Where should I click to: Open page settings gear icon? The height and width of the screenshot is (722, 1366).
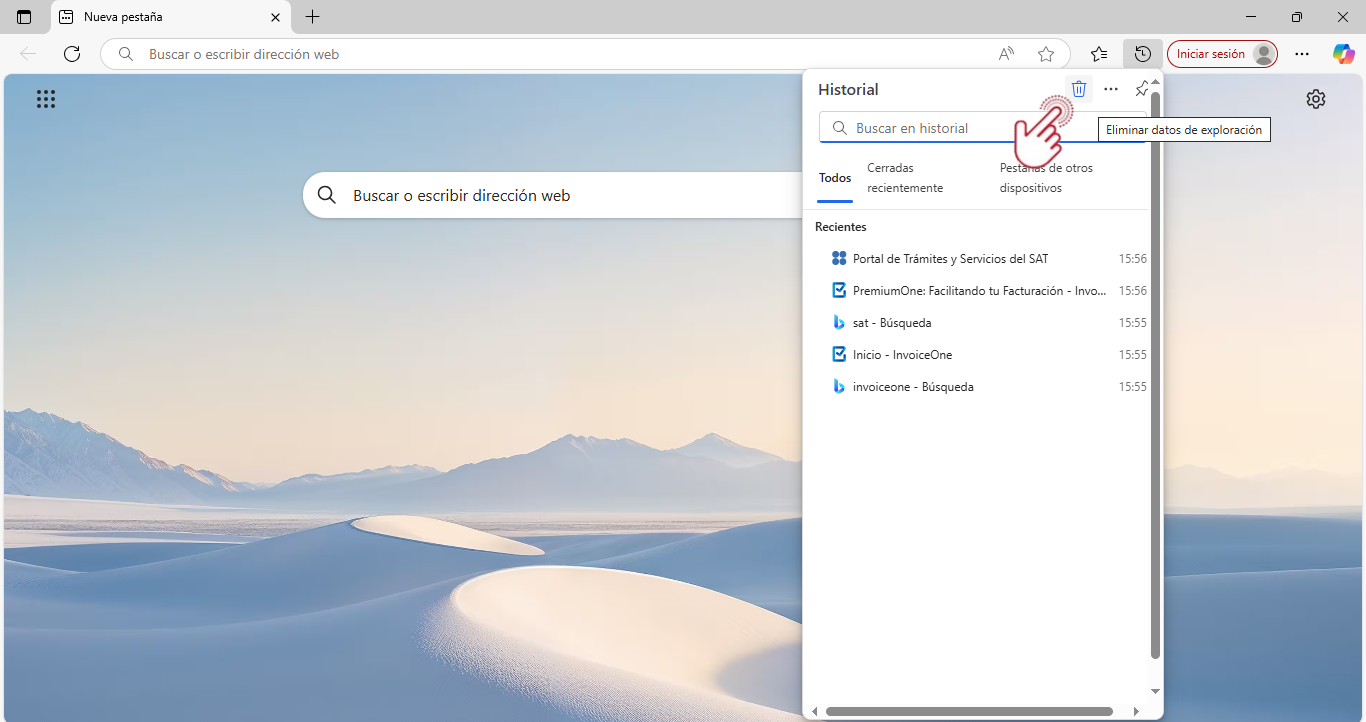click(1316, 99)
